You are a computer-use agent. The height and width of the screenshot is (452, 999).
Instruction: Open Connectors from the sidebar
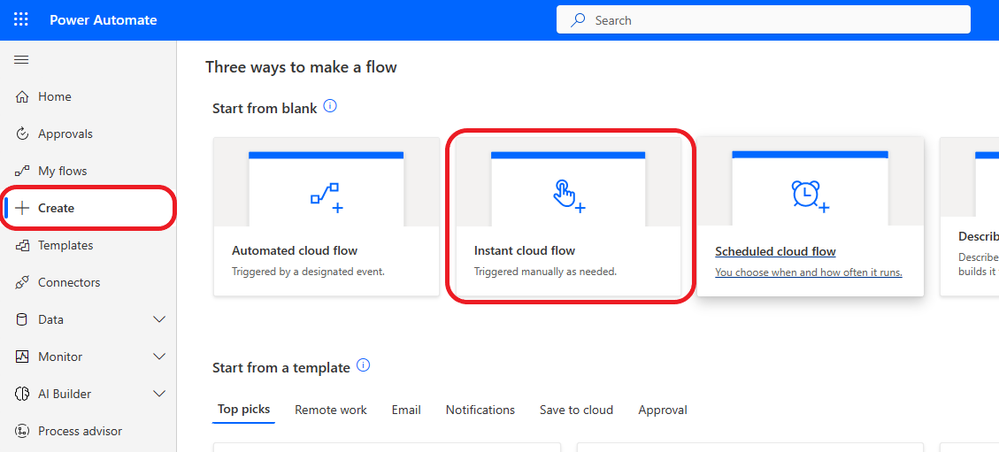click(x=88, y=282)
